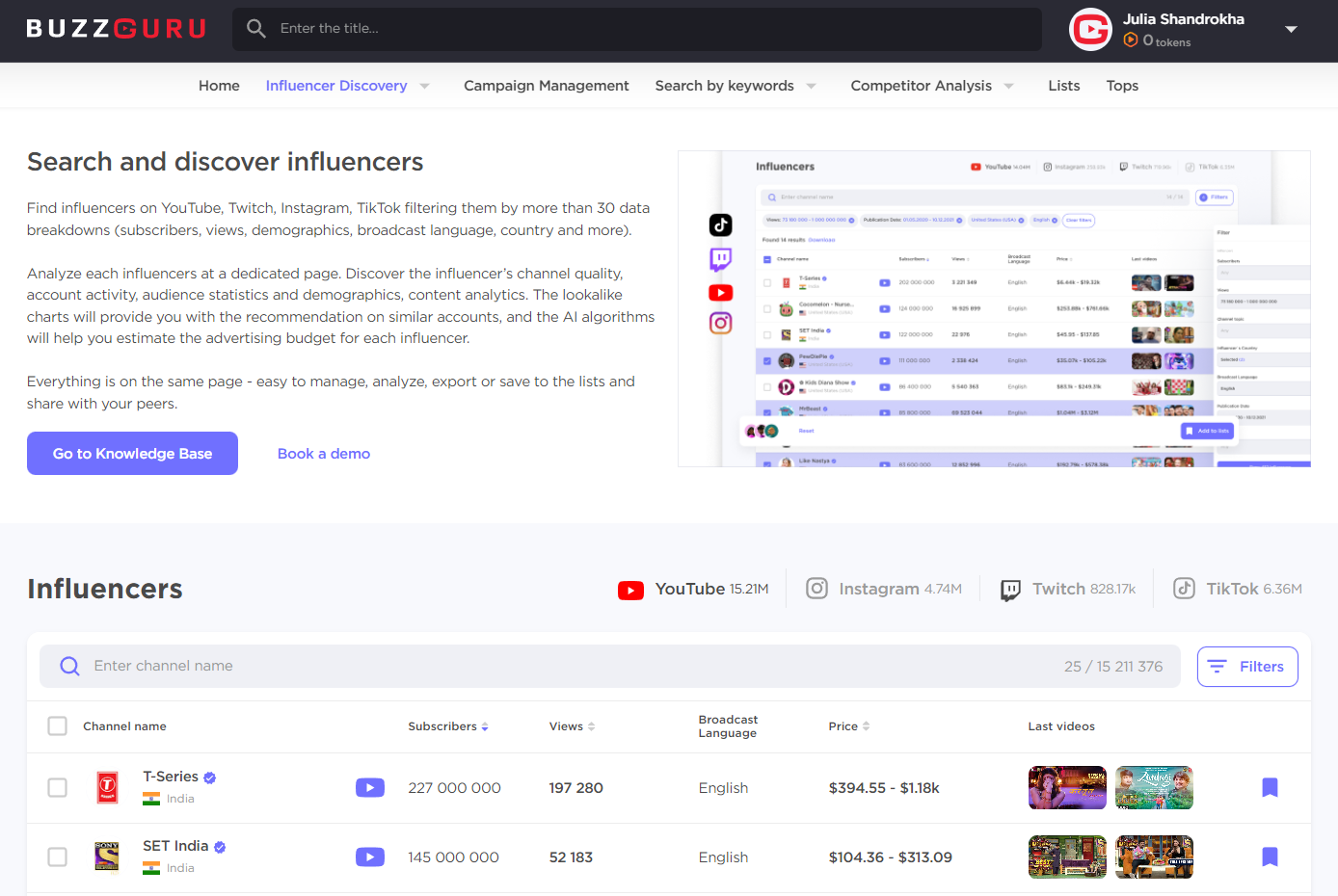Switch to Instagram influencers tab
The width and height of the screenshot is (1338, 896).
point(884,589)
